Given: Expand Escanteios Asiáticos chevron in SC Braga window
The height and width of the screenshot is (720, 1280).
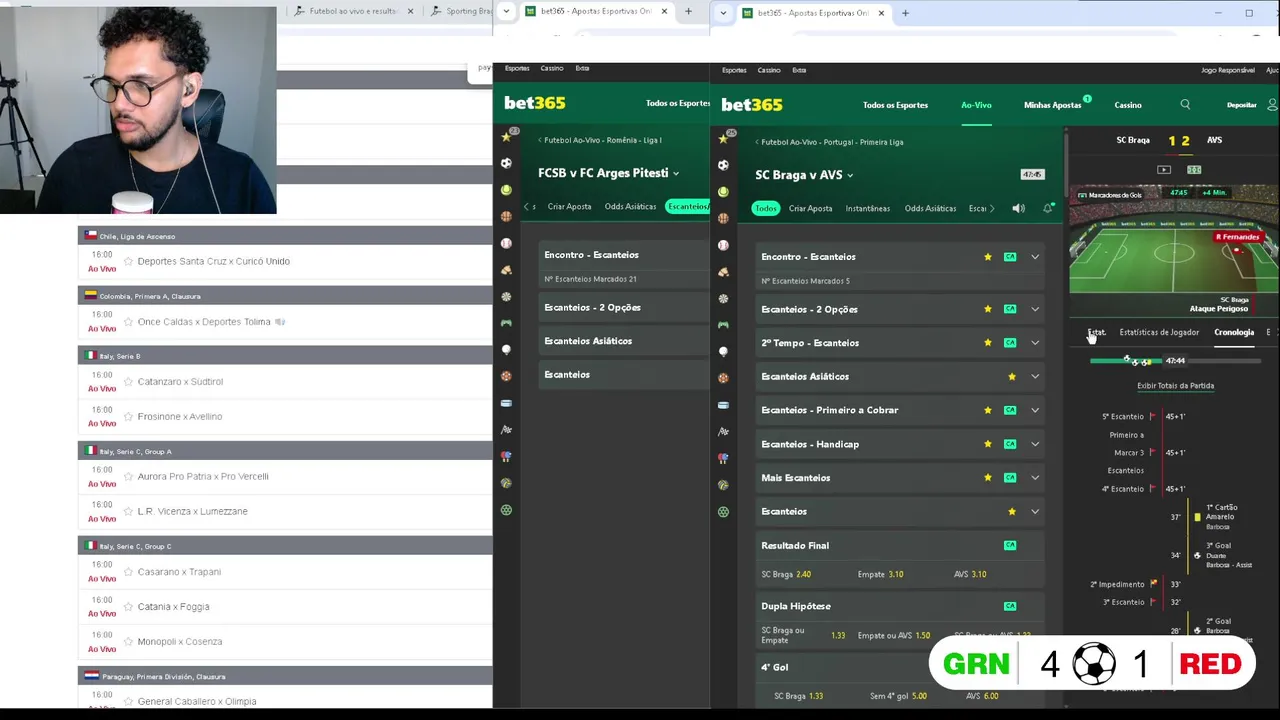Looking at the screenshot, I should click(x=1035, y=377).
